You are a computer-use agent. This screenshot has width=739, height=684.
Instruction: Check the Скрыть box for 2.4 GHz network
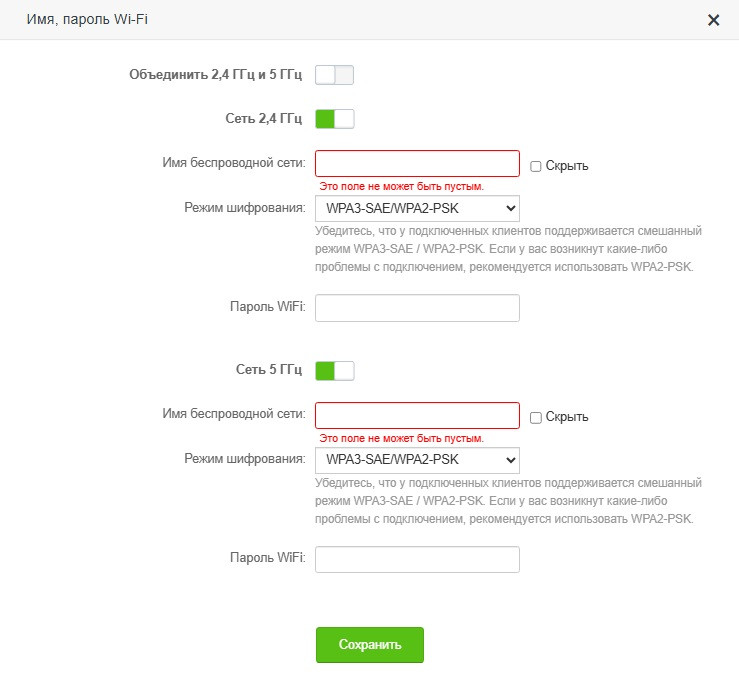[x=536, y=166]
